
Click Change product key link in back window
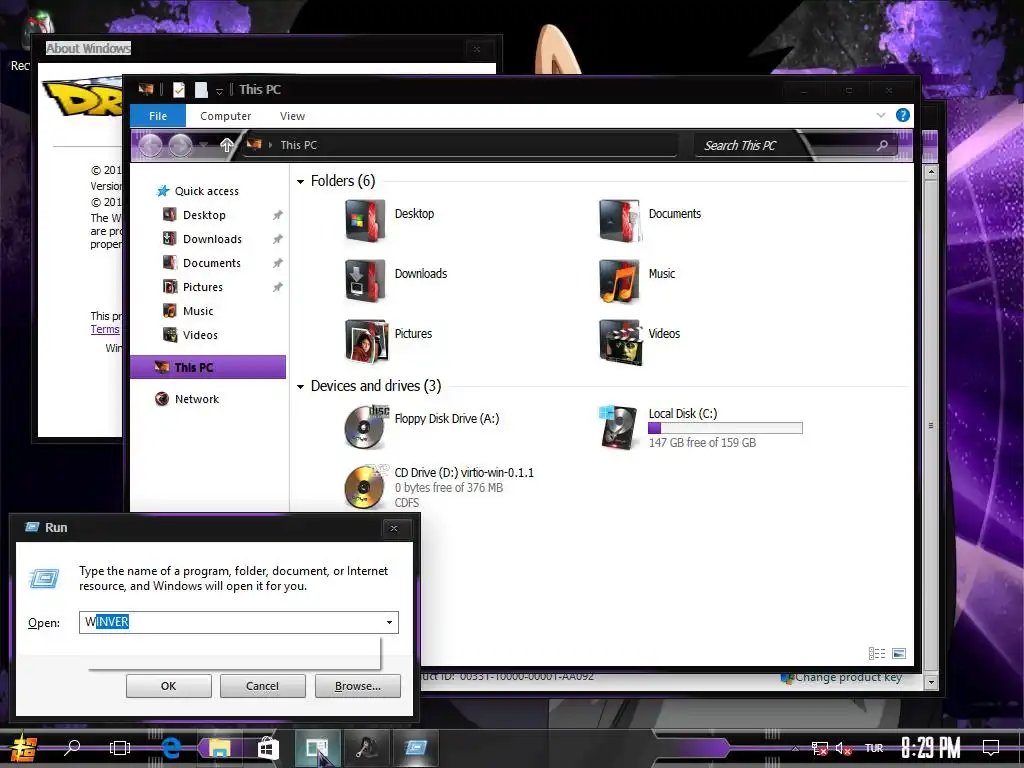(848, 678)
